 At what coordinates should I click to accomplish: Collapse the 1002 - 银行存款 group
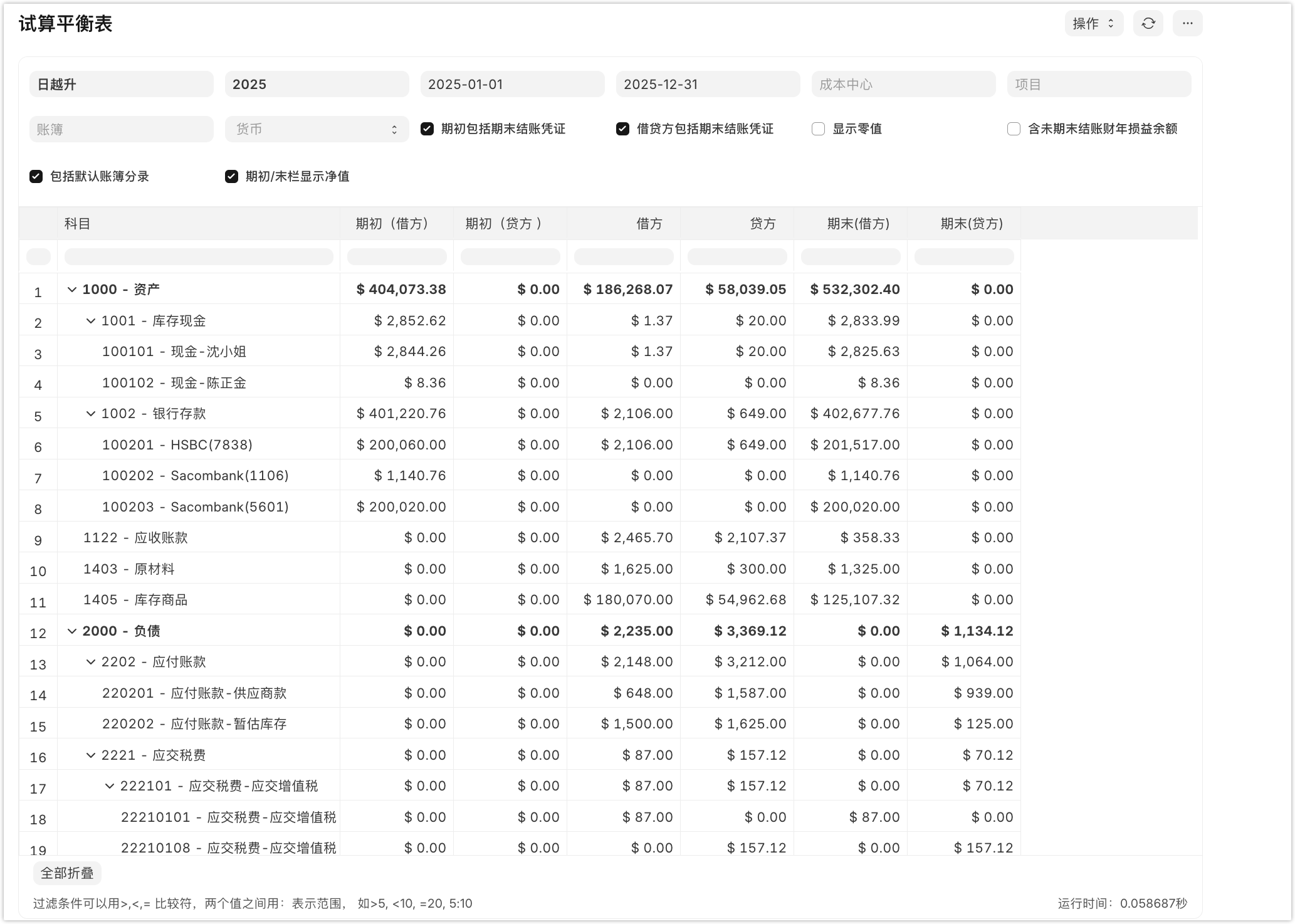click(x=91, y=414)
